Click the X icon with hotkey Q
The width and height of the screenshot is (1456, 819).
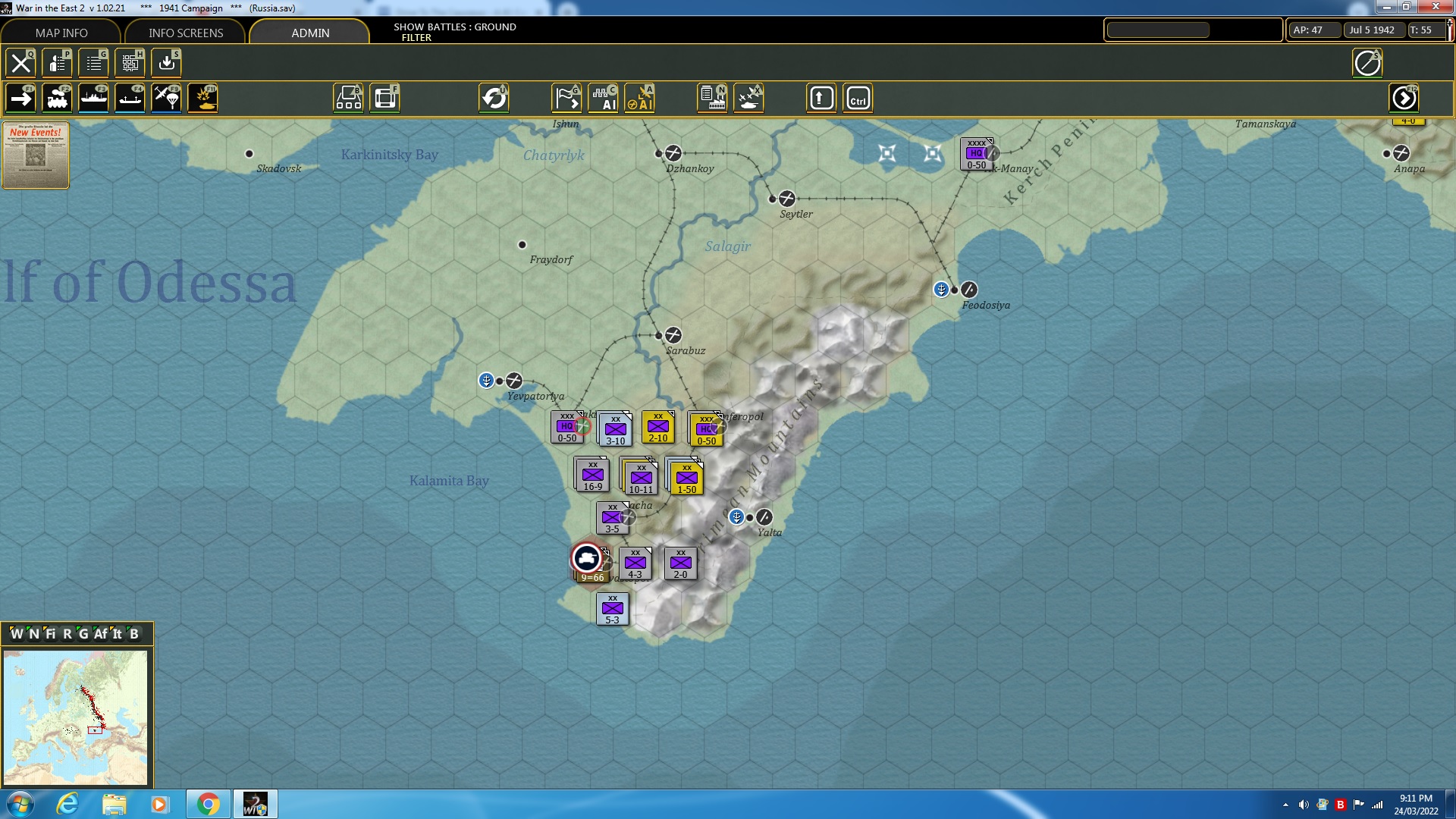[x=21, y=63]
